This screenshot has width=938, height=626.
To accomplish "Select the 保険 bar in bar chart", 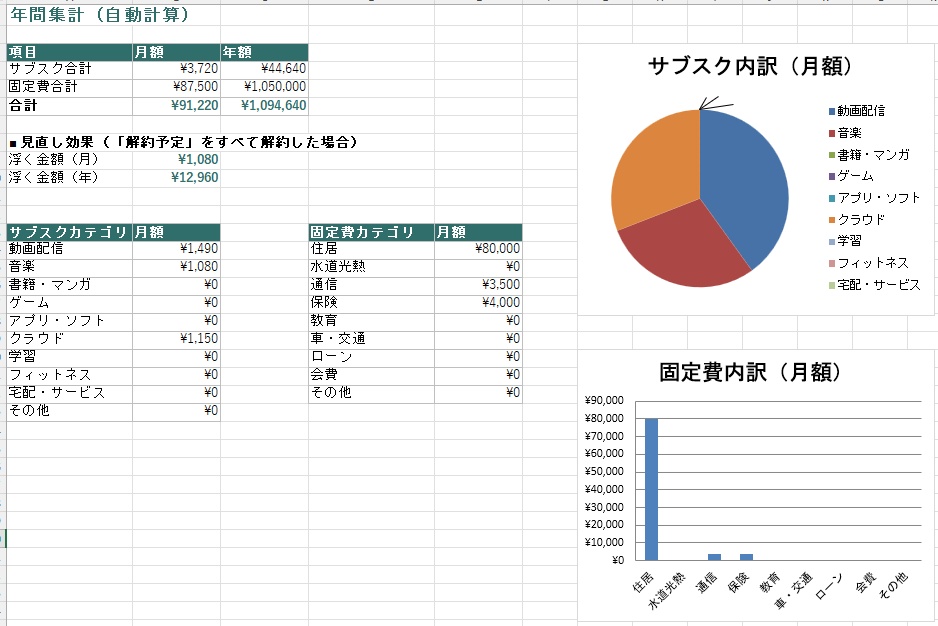I will coord(746,557).
